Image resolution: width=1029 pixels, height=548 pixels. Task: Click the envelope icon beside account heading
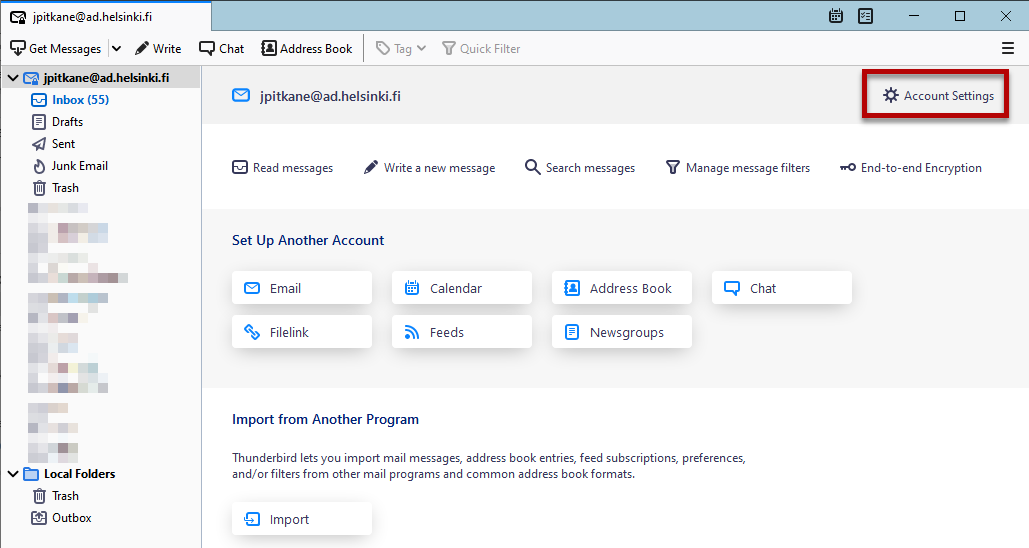[x=241, y=96]
